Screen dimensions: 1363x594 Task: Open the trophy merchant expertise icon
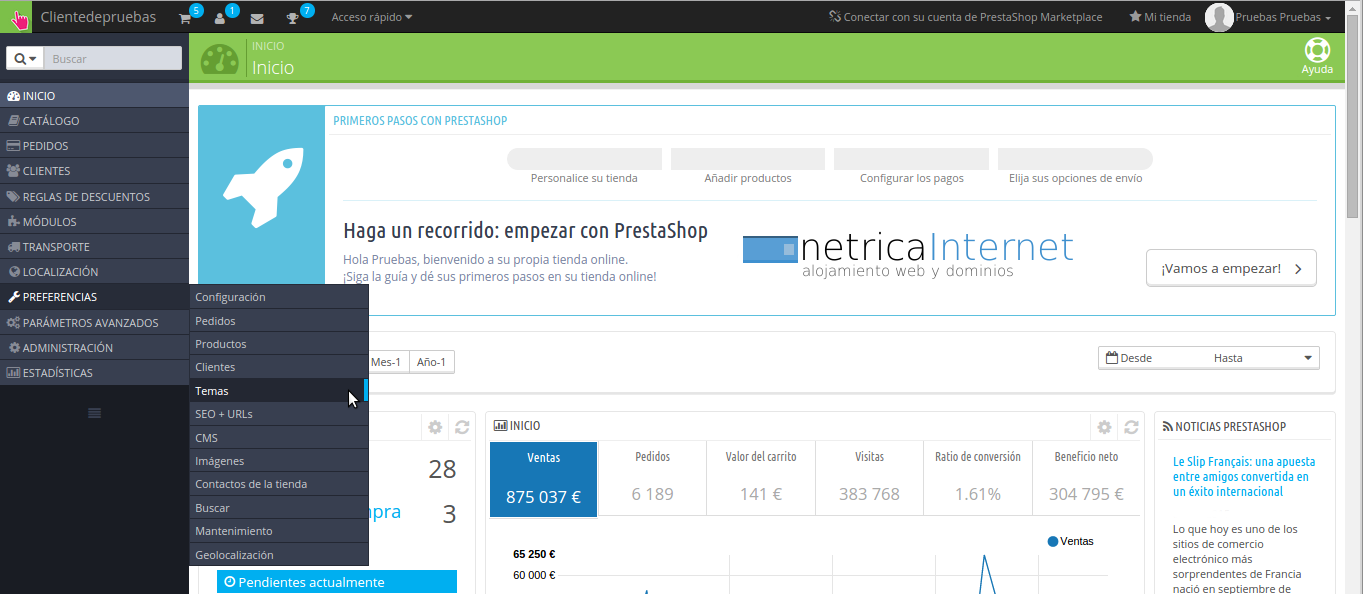(292, 18)
